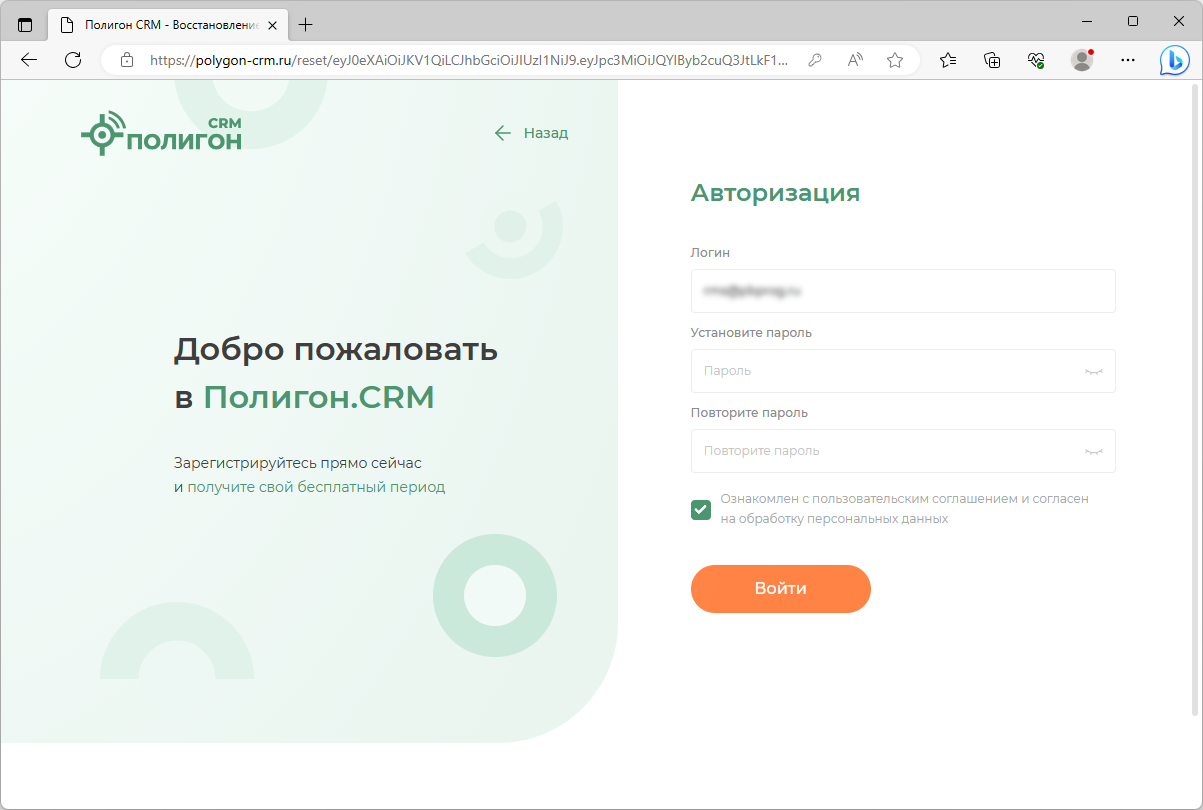1203x810 pixels.
Task: Show the password in the Пароль field
Action: (1094, 371)
